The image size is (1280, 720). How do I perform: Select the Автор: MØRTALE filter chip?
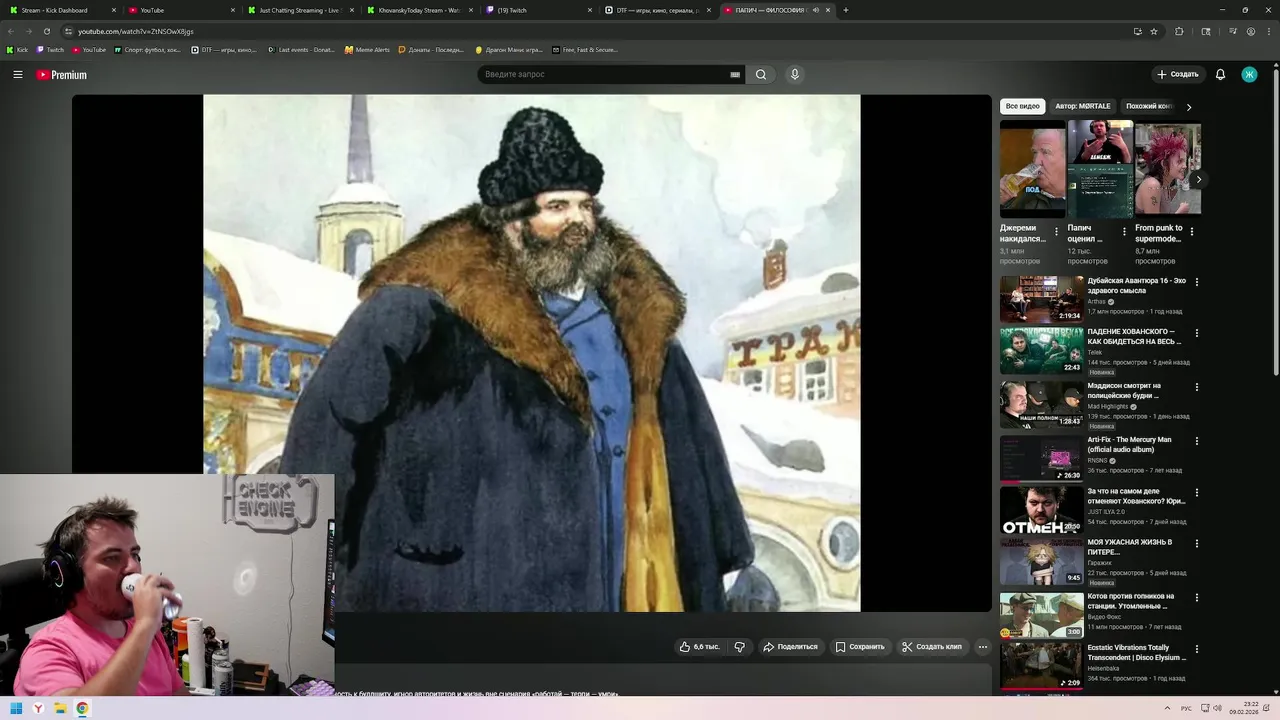1082,106
